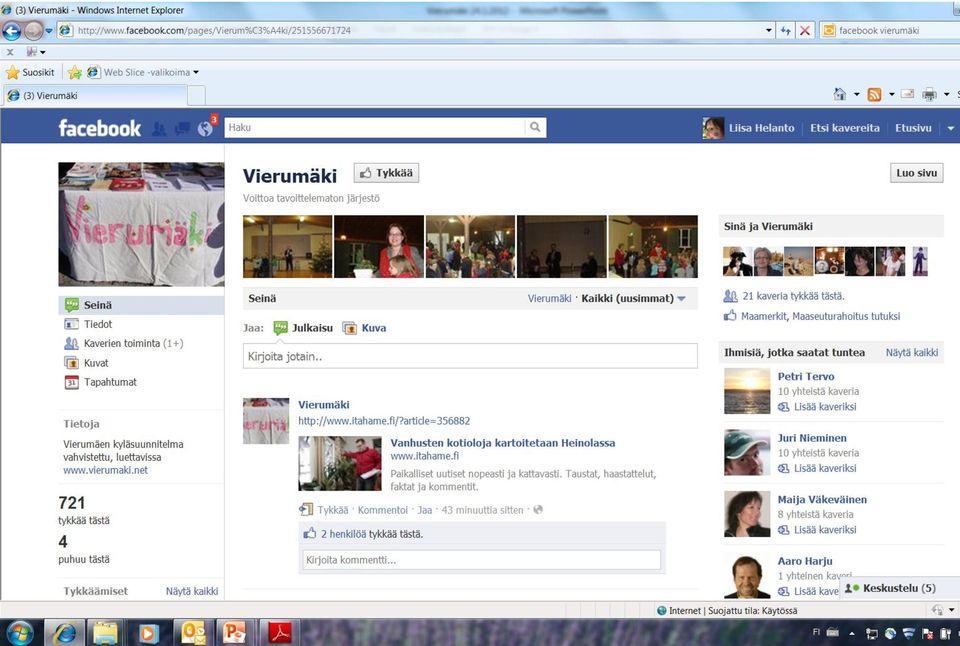Open zoom level dropdown in status bar
This screenshot has width=960, height=646.
pos(952,610)
